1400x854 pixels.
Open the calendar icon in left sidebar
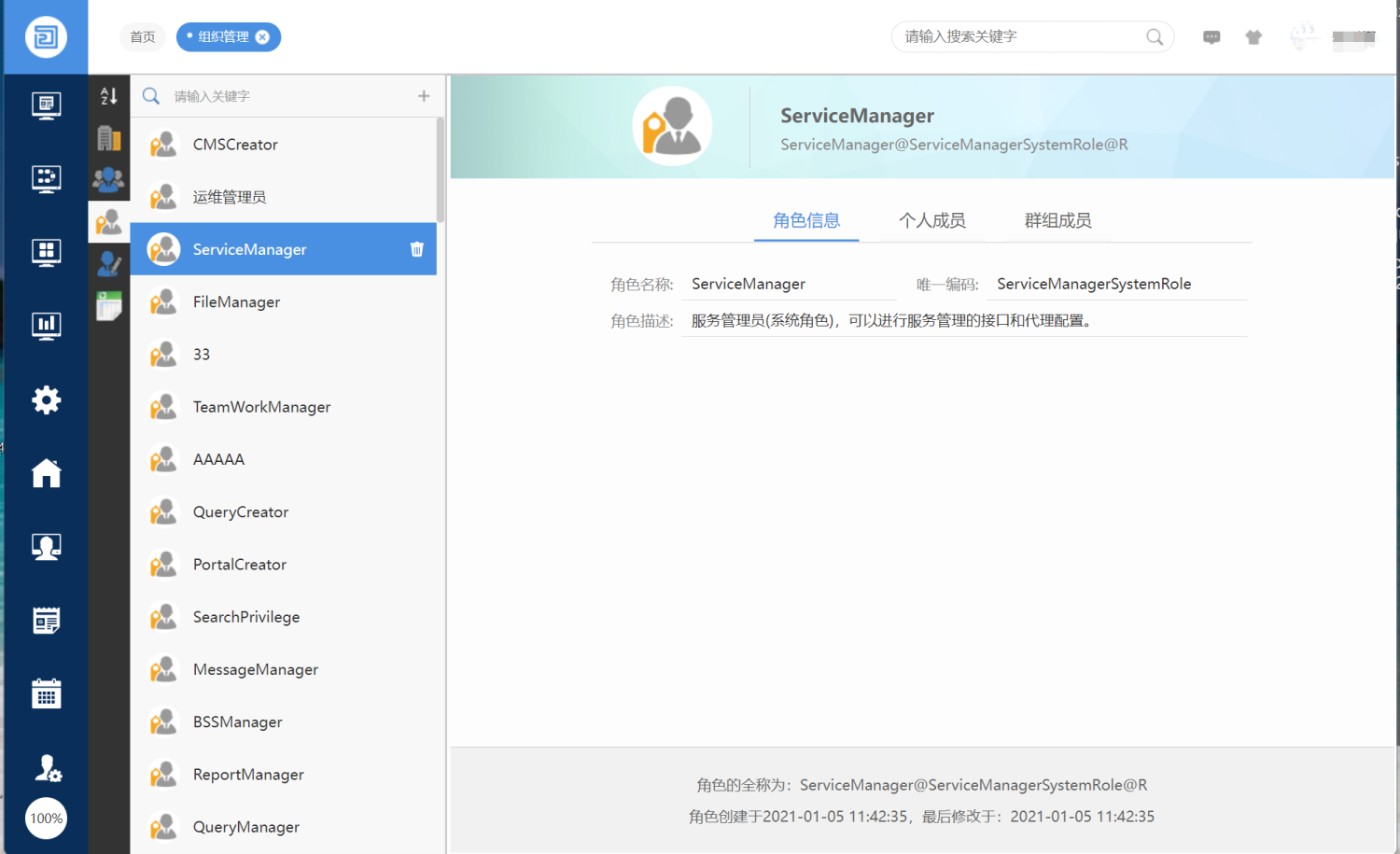coord(46,693)
